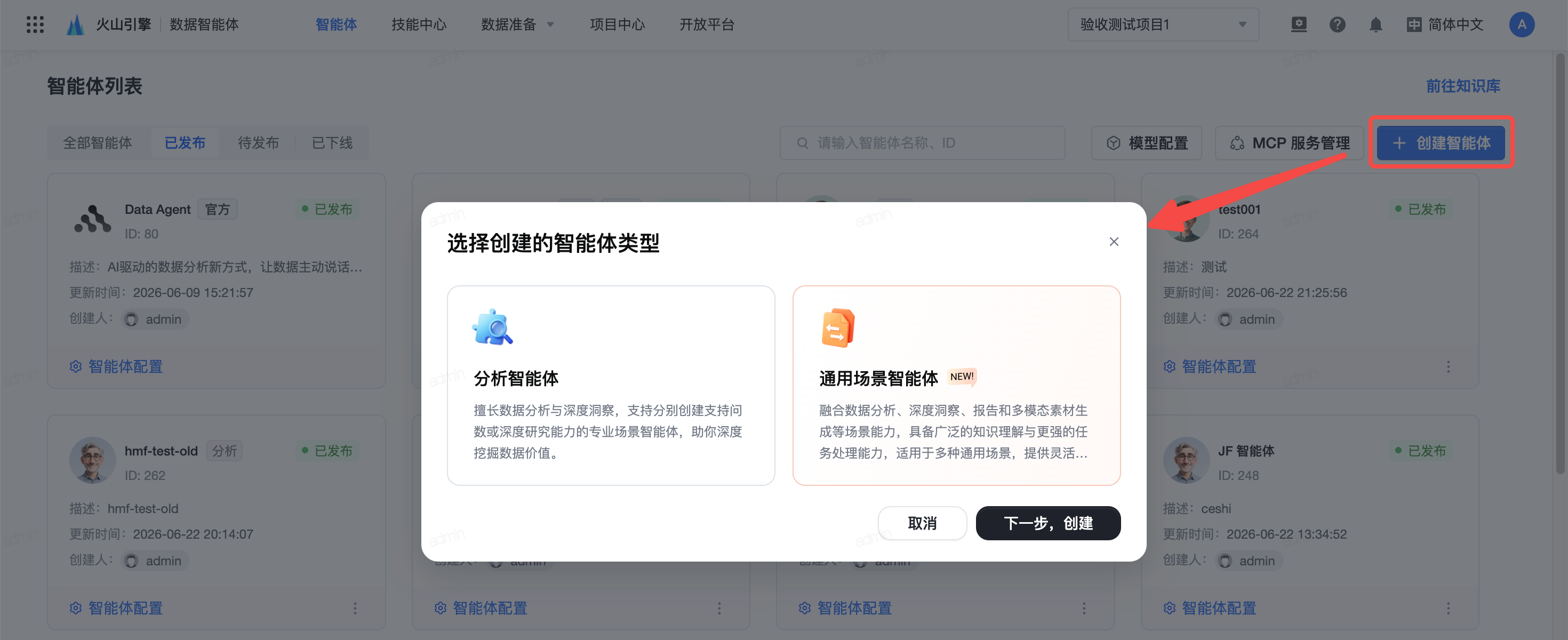This screenshot has height=640, width=1568.
Task: Open 智能体配置 for hmf-test-old
Action: 116,607
